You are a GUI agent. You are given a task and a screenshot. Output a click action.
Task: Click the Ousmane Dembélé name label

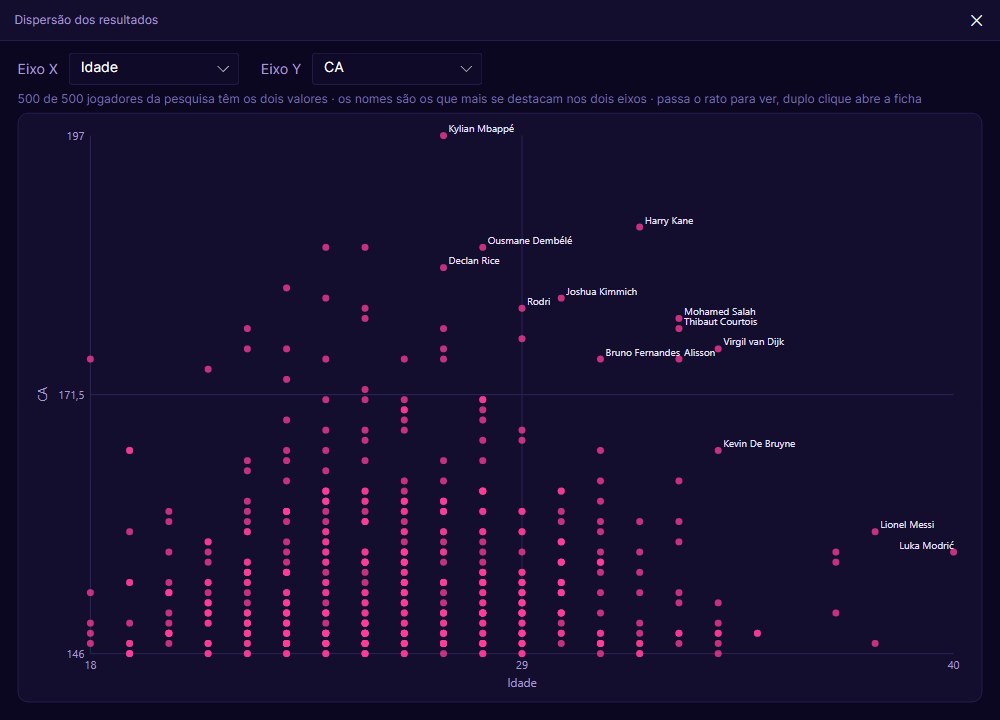click(x=529, y=241)
